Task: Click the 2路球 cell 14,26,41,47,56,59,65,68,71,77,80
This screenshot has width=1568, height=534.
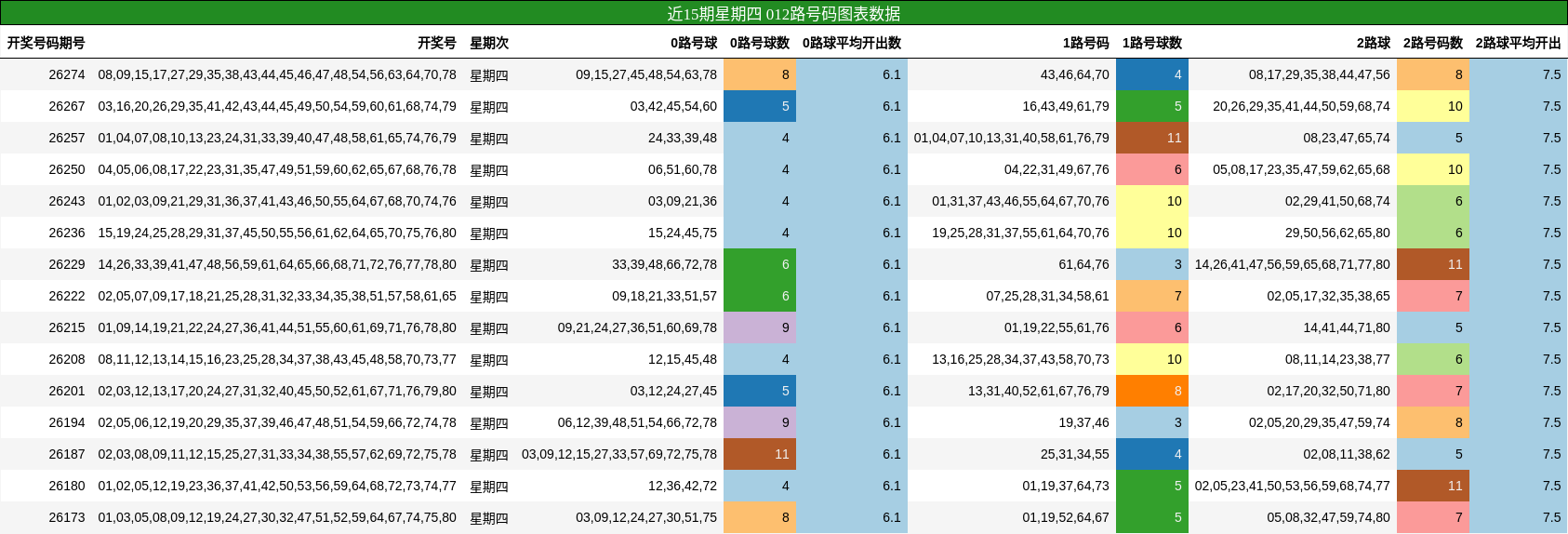Action: click(x=1293, y=264)
